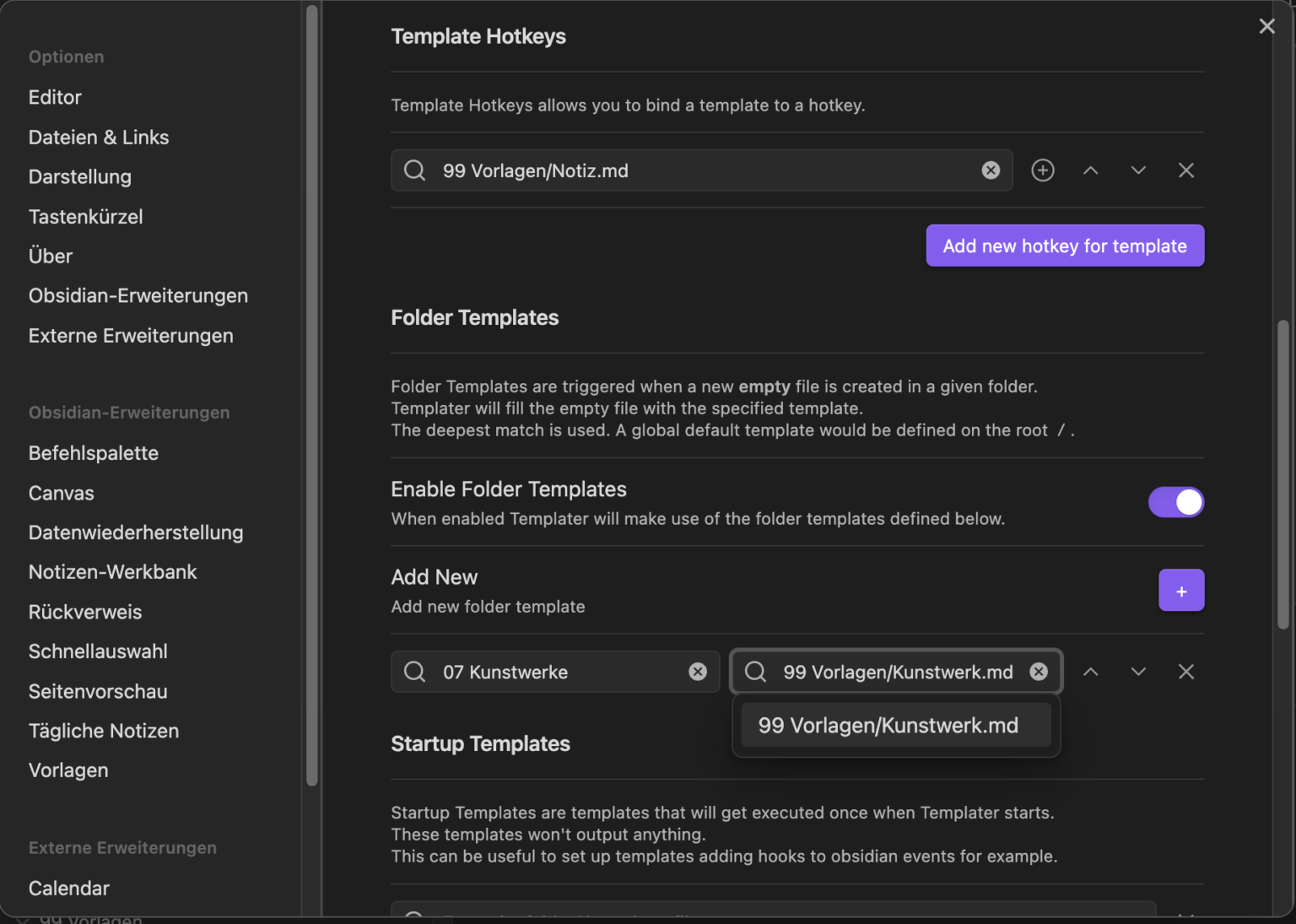Move the Notiz.md hotkey template down
Image resolution: width=1296 pixels, height=924 pixels.
(1138, 170)
